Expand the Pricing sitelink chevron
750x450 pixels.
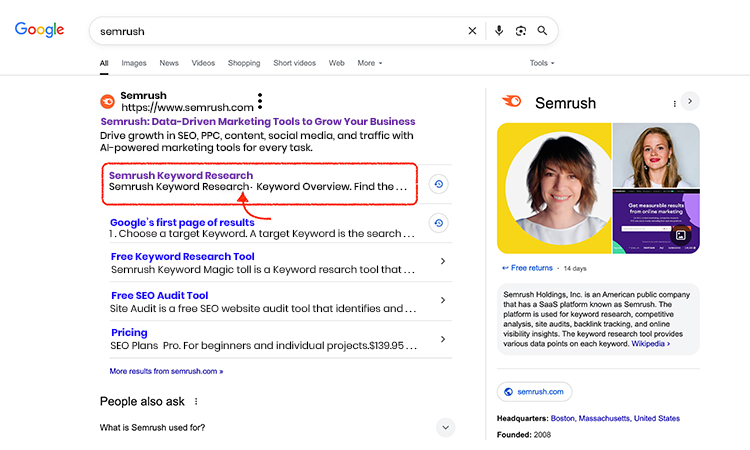(443, 339)
